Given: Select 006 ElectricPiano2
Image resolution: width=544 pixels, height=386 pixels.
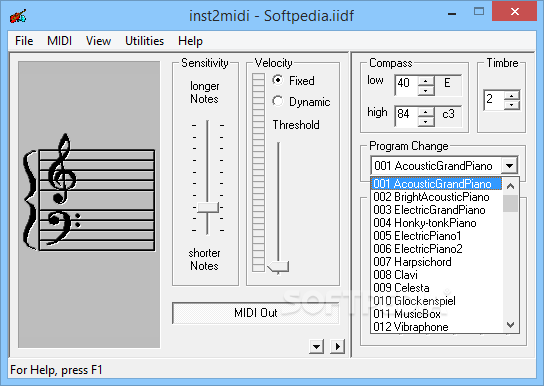Looking at the screenshot, I should coord(436,249).
